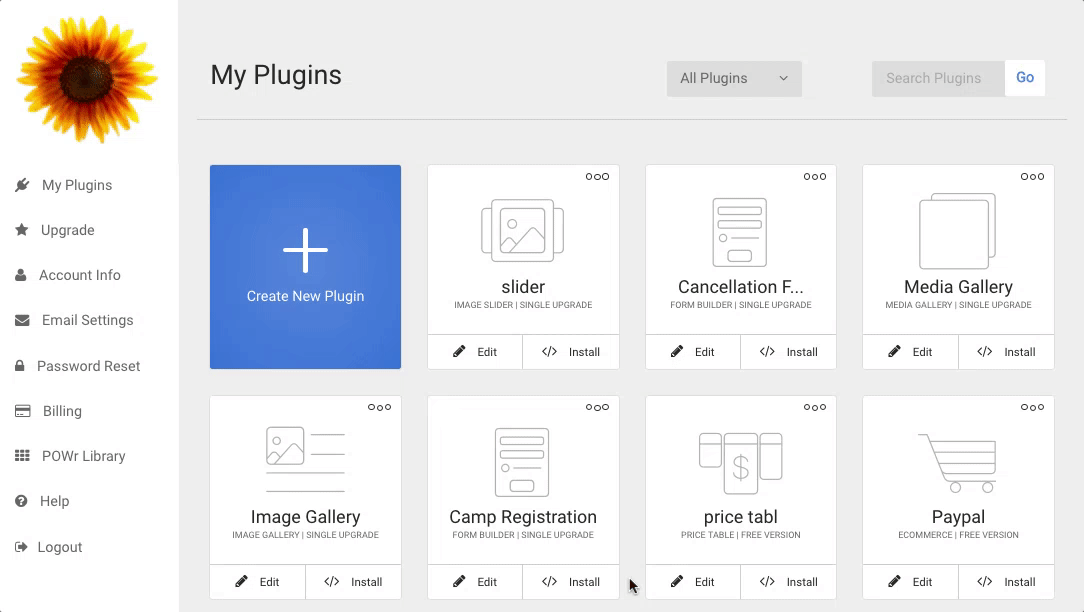
Task: Edit the Paypal plugin
Action: click(910, 582)
